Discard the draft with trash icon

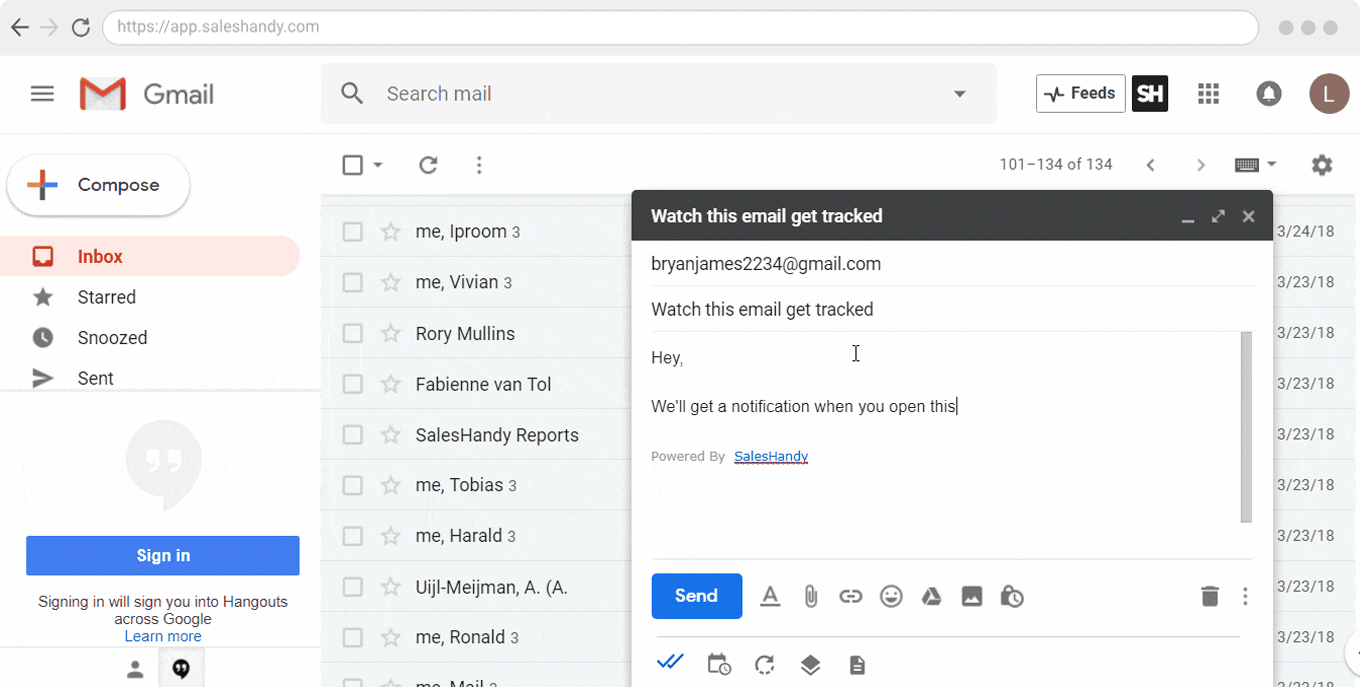point(1210,597)
